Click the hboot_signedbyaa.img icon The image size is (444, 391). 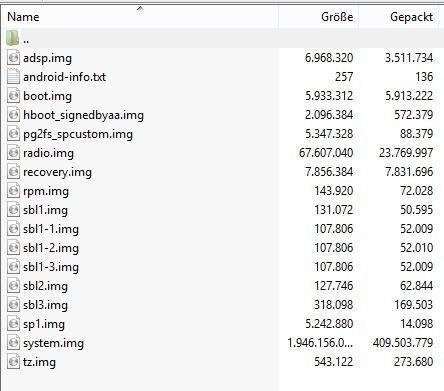coord(13,115)
